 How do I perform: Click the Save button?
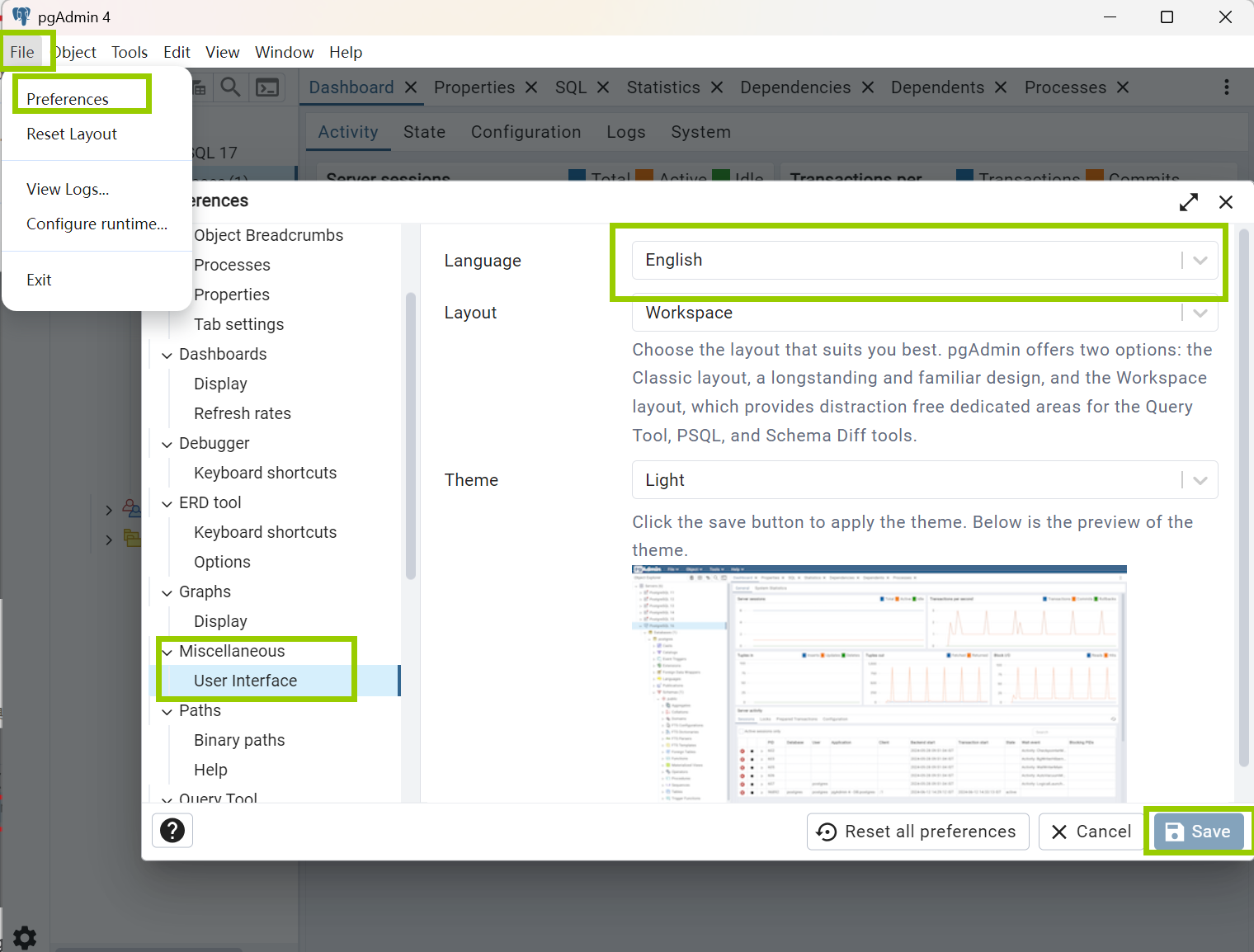click(x=1198, y=832)
